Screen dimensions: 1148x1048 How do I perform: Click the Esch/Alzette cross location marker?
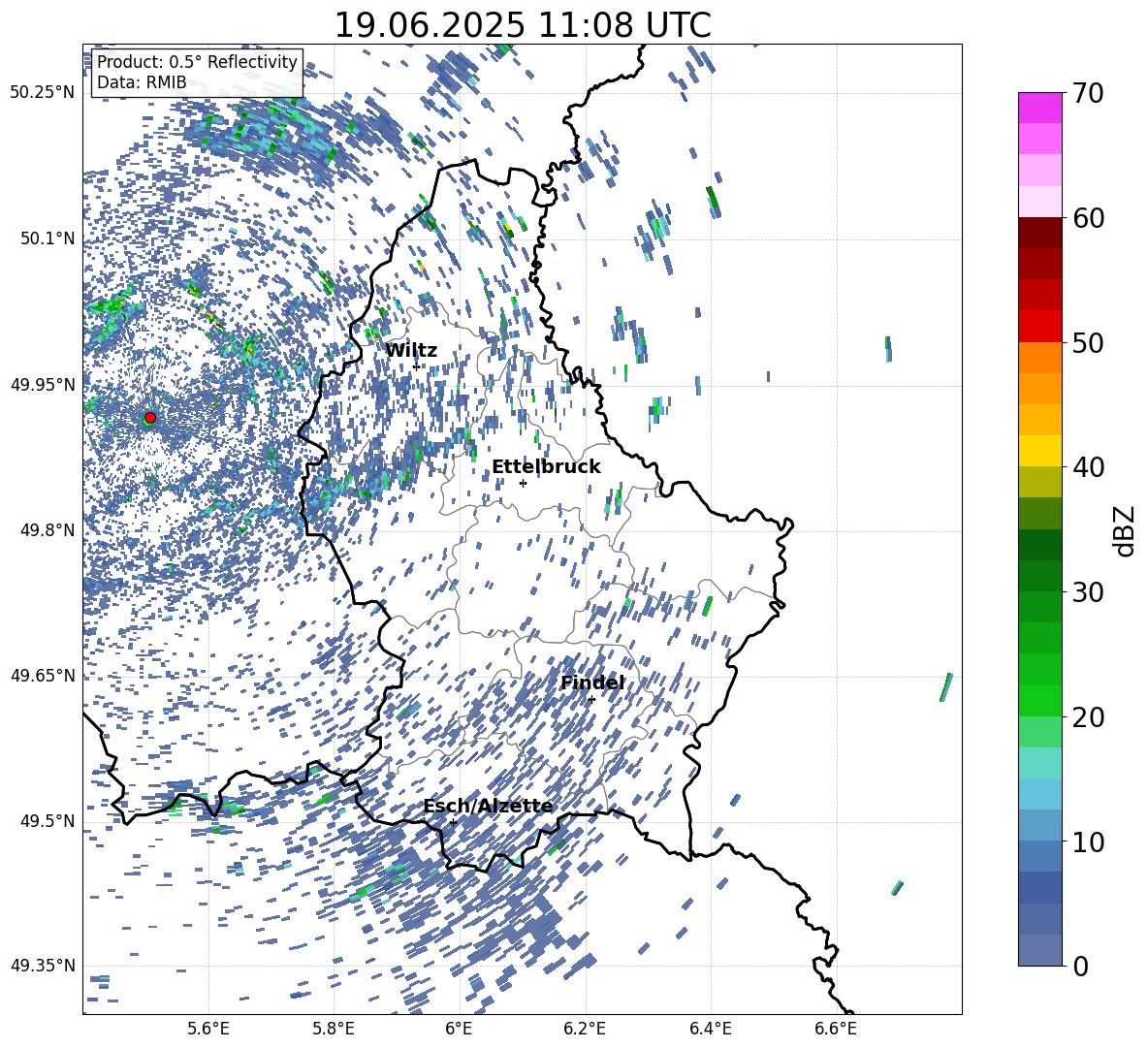[453, 822]
